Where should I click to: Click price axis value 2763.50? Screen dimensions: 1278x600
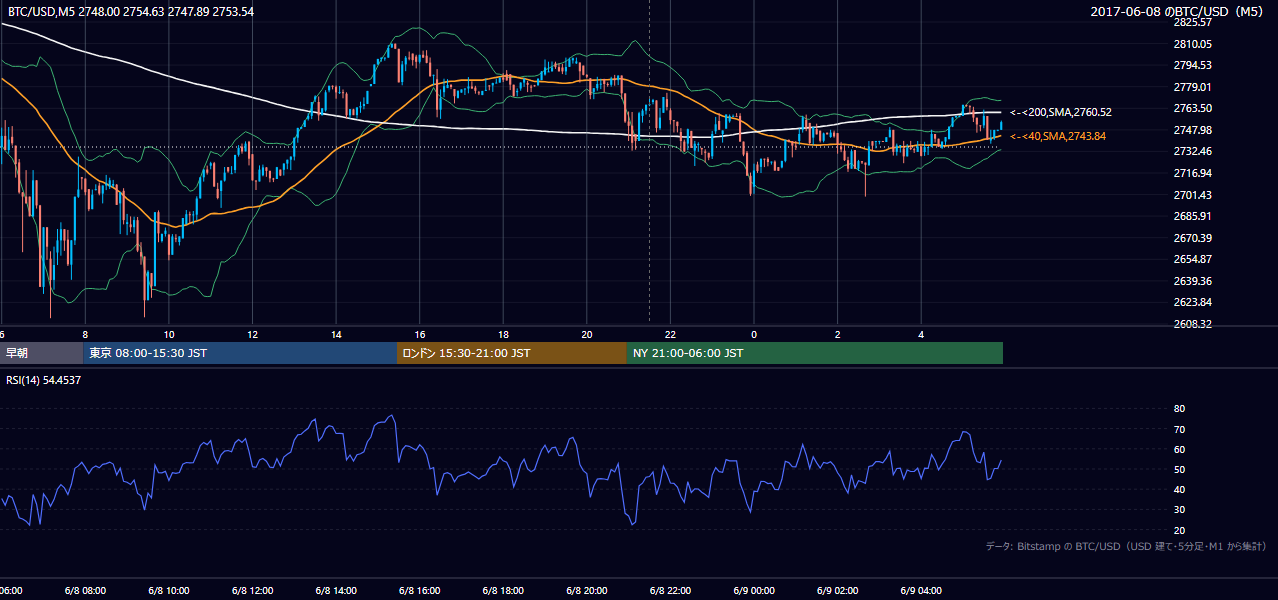coord(1193,108)
